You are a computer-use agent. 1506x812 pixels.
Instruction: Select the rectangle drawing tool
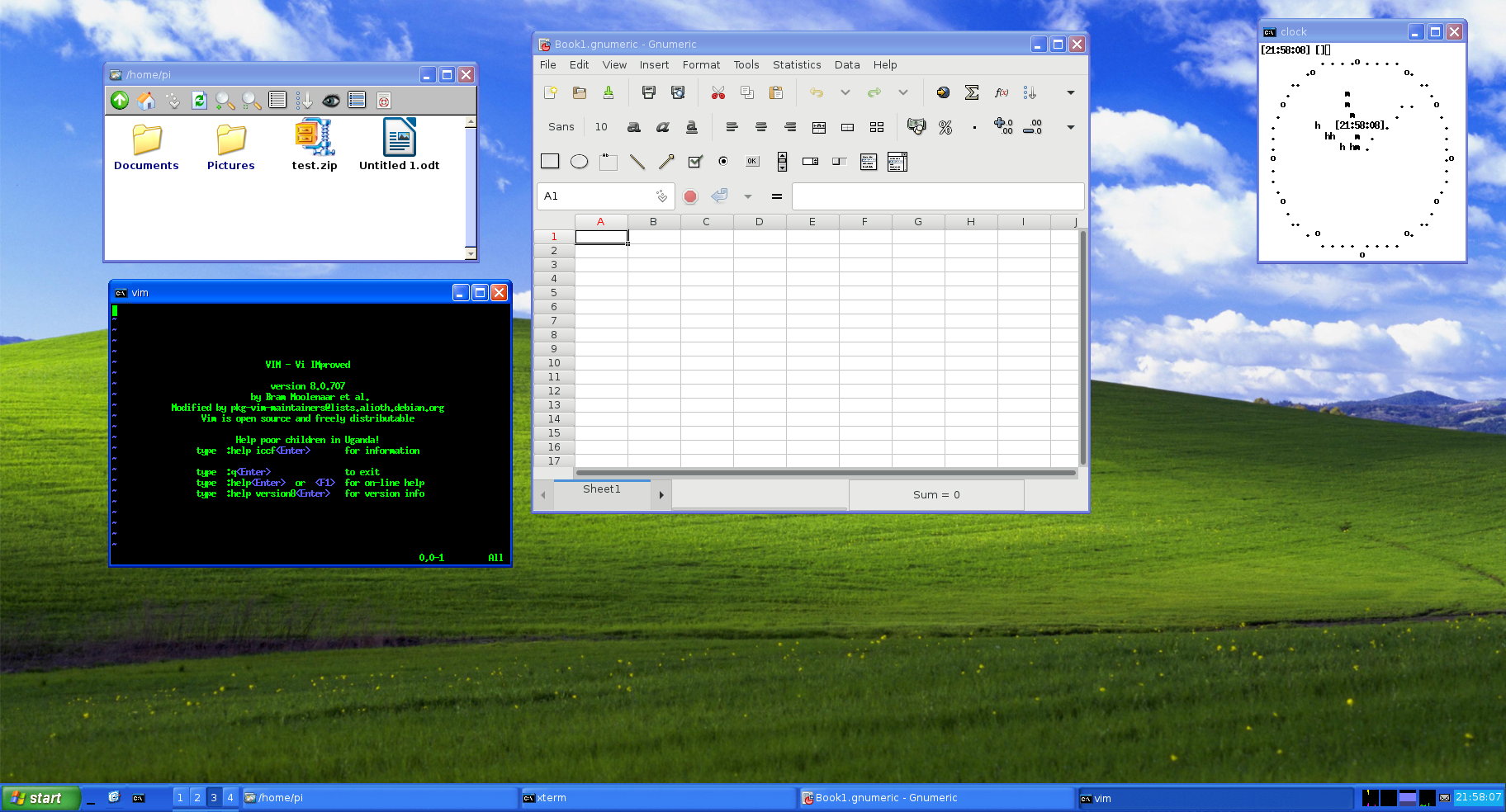click(x=550, y=162)
